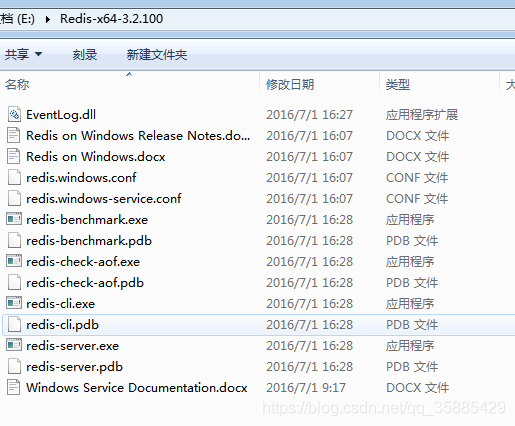Image resolution: width=515 pixels, height=426 pixels.
Task: Click the redis-benchmark.exe application icon
Action: [14, 219]
